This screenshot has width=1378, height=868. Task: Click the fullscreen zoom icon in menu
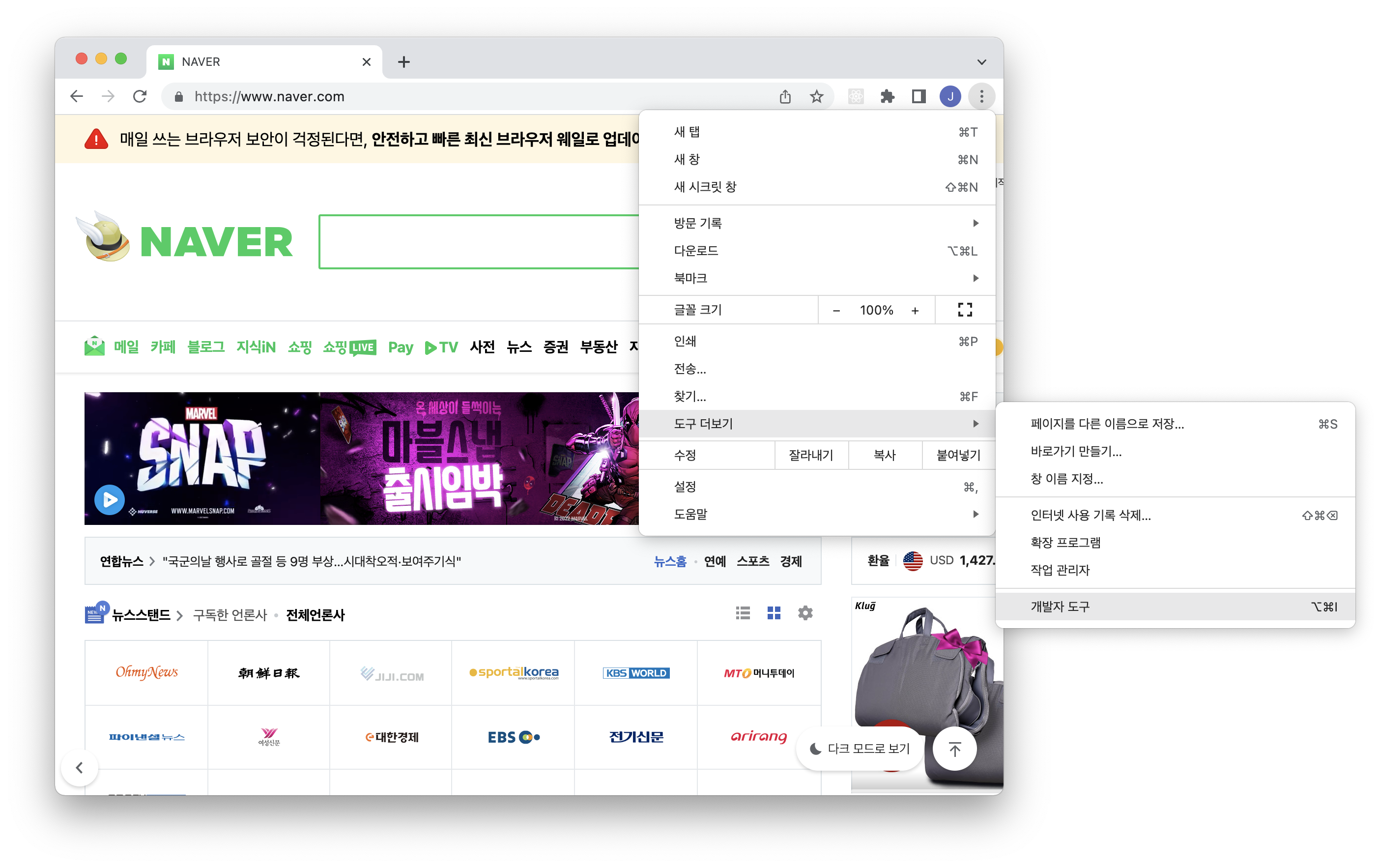tap(965, 310)
